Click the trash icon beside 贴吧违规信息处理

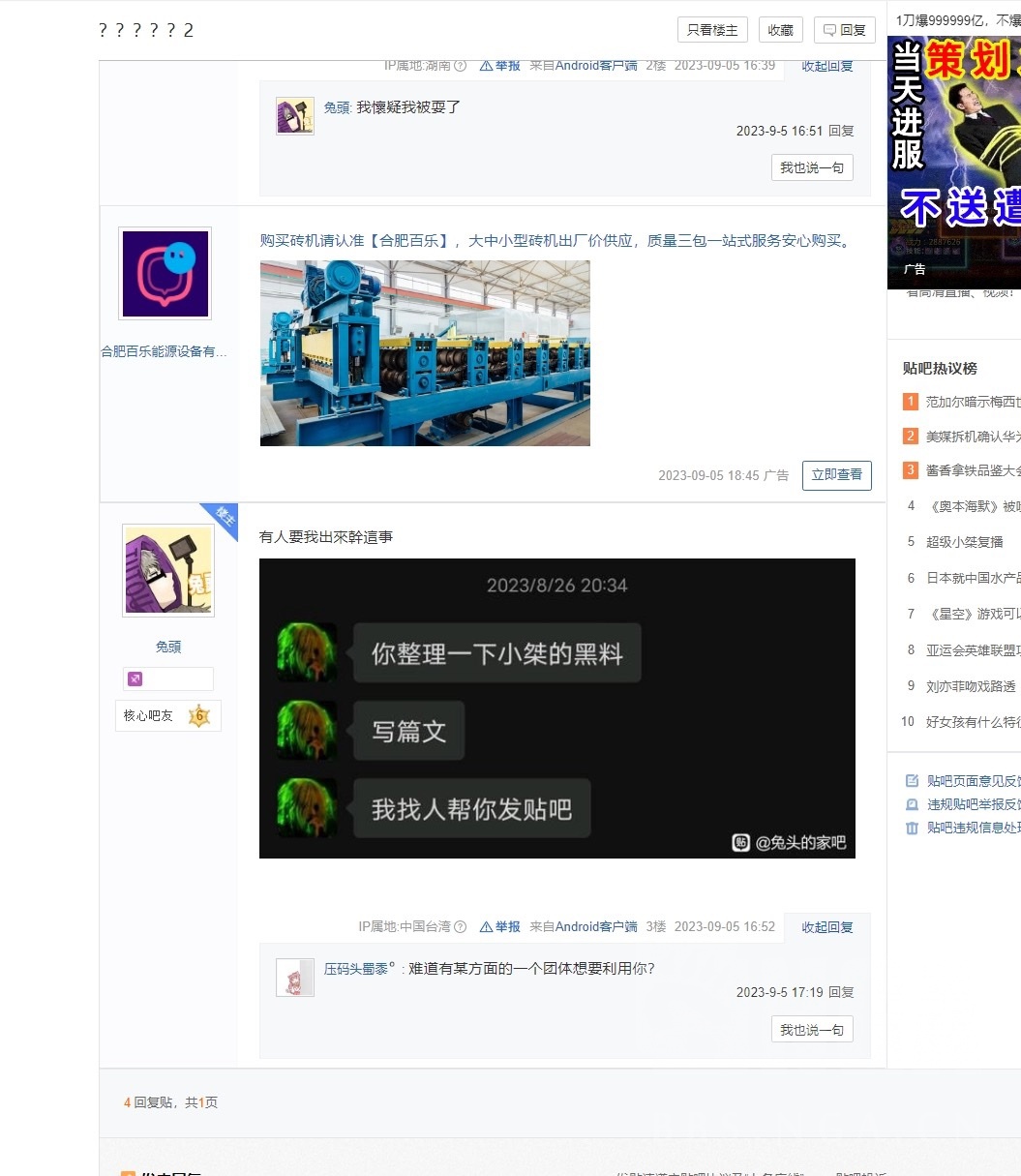point(910,829)
